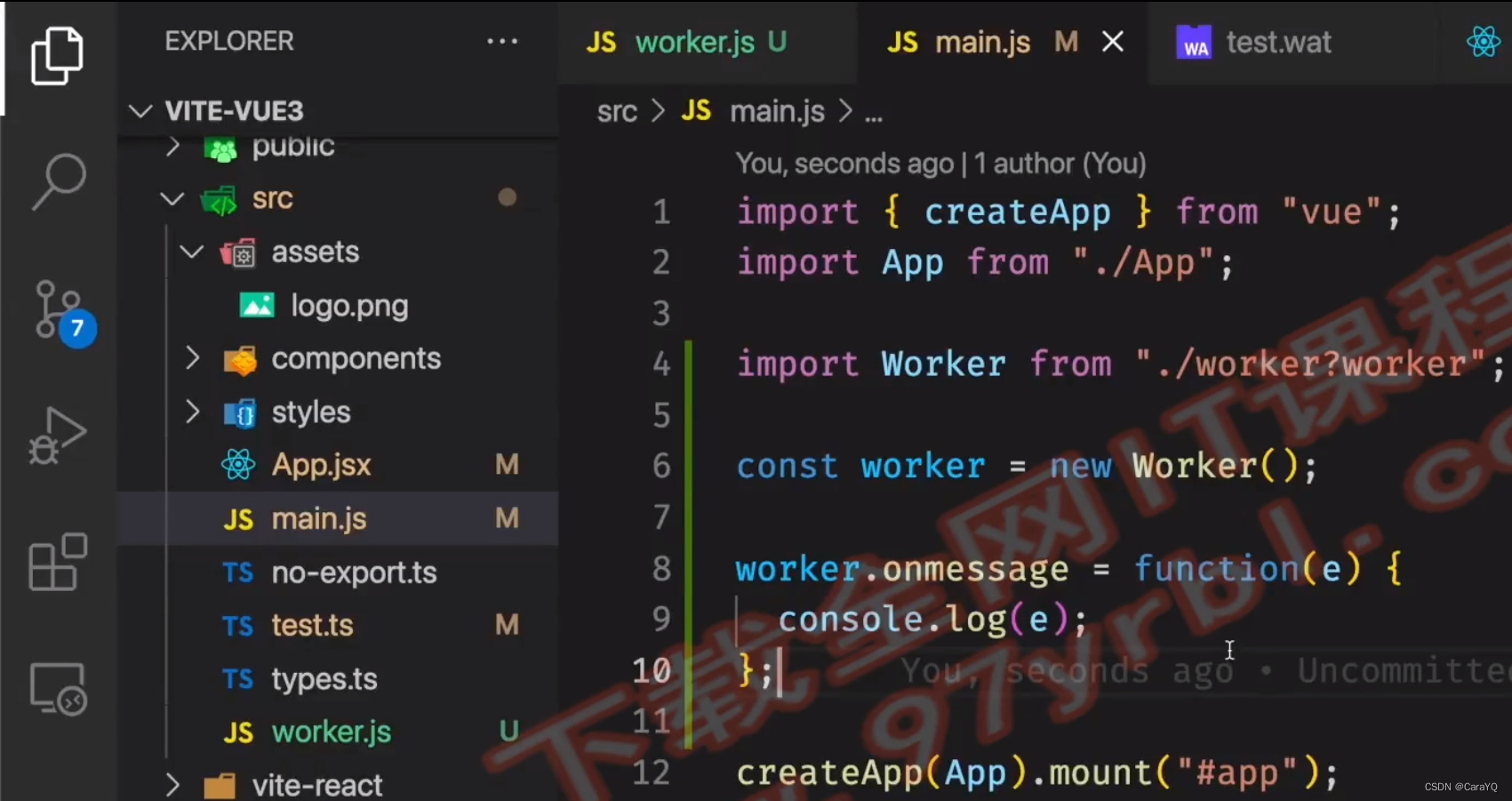Click the logo.png image file icon
Viewport: 1512px width, 801px height.
pos(257,306)
